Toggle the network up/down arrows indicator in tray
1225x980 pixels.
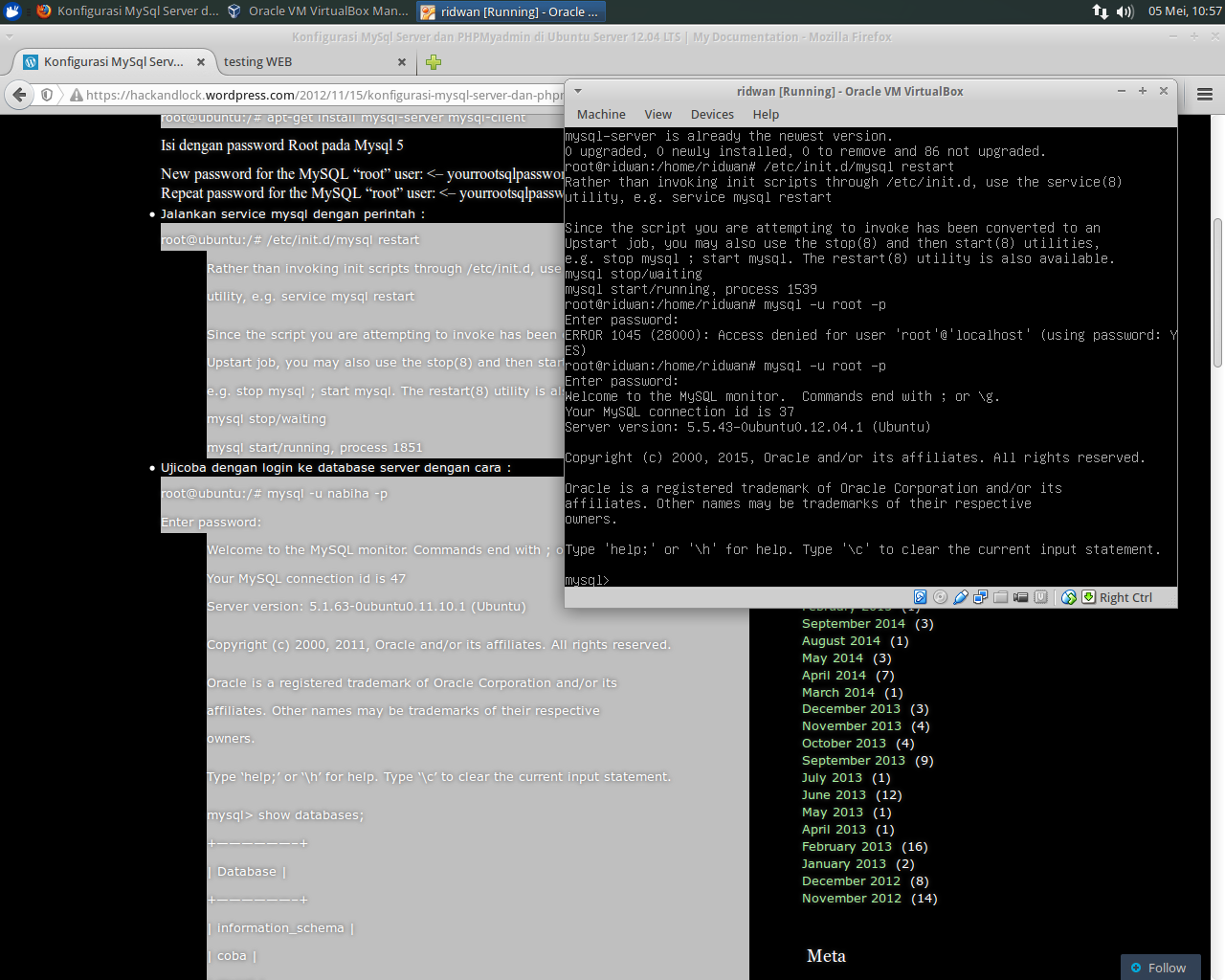point(1102,12)
